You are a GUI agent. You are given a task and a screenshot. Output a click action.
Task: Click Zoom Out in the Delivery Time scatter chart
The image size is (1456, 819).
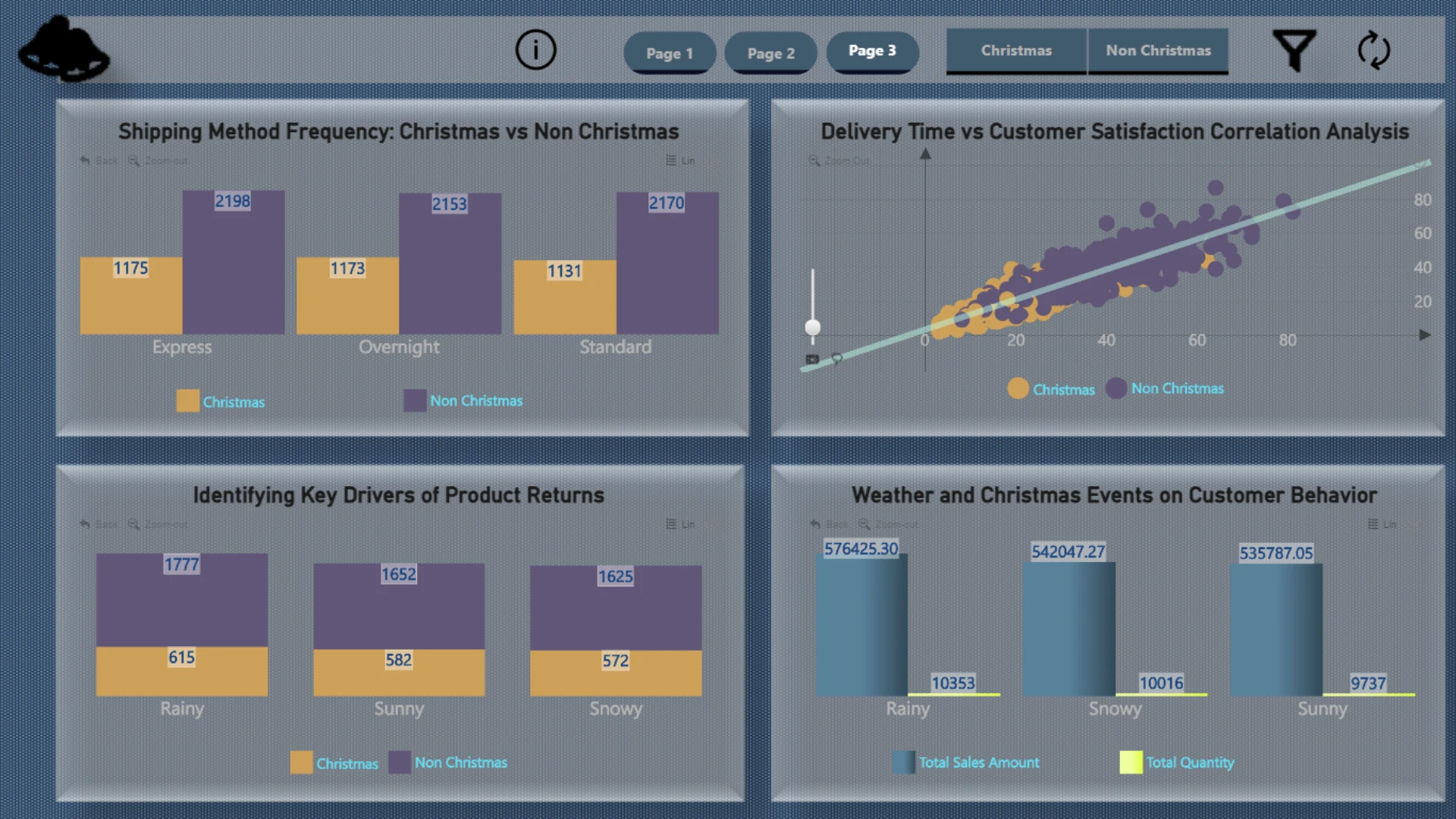(x=839, y=161)
